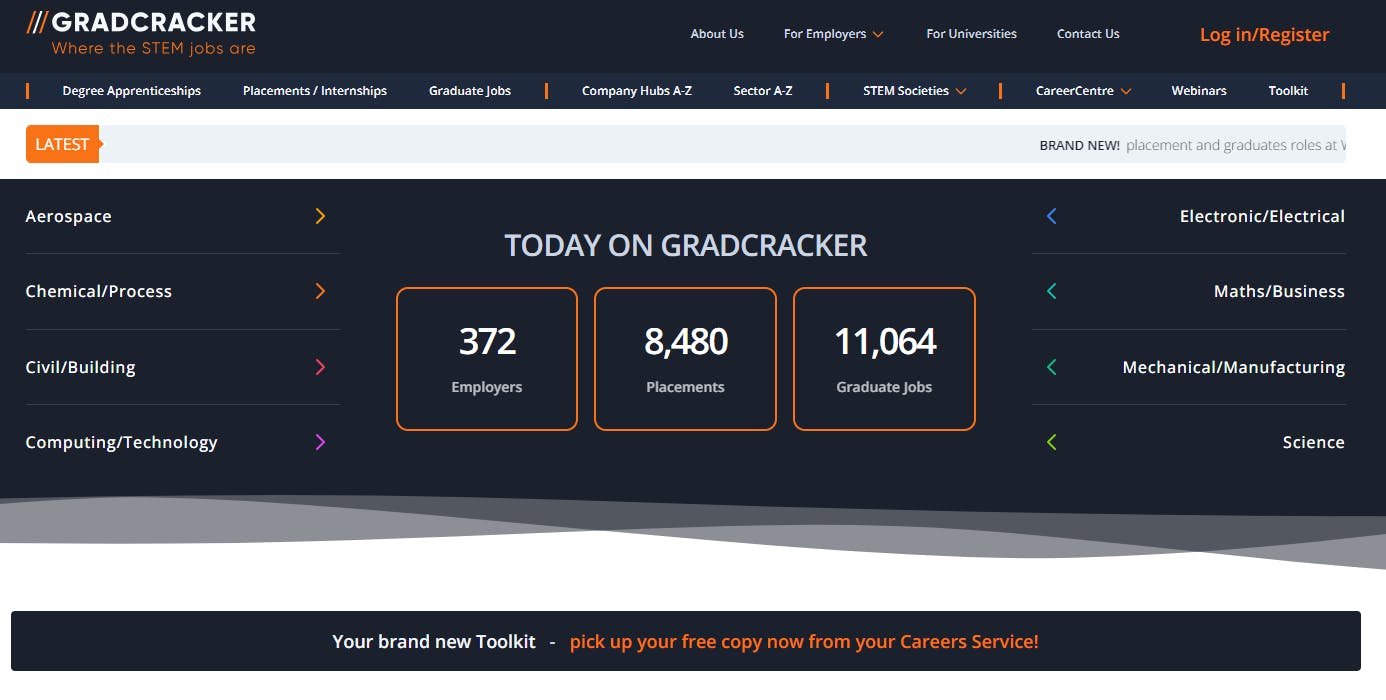
Task: Click the orange arrow beside Chemical/Process
Action: 320,291
